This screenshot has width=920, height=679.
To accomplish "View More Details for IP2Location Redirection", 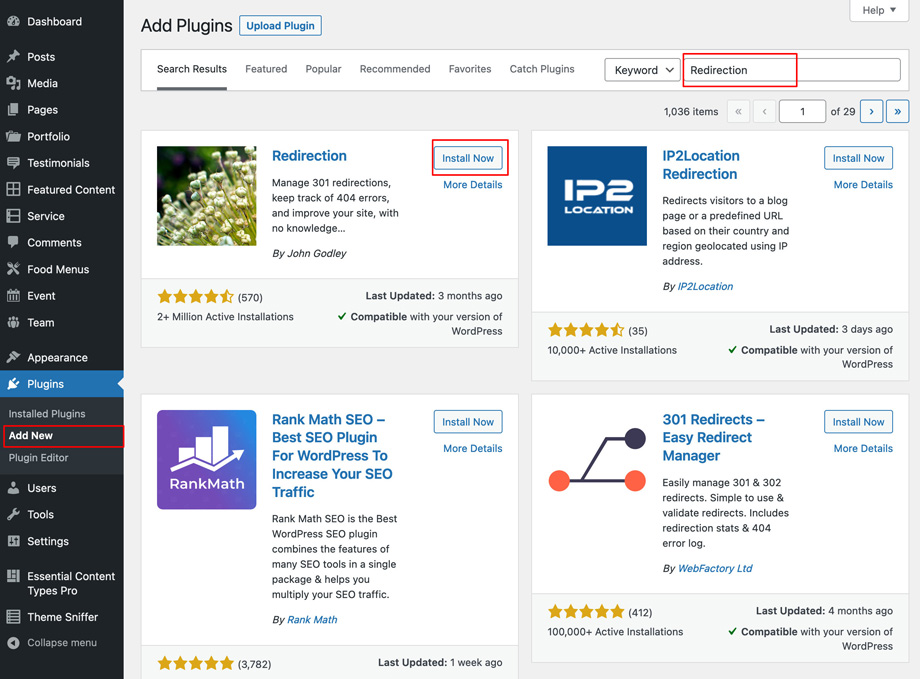I will [864, 185].
